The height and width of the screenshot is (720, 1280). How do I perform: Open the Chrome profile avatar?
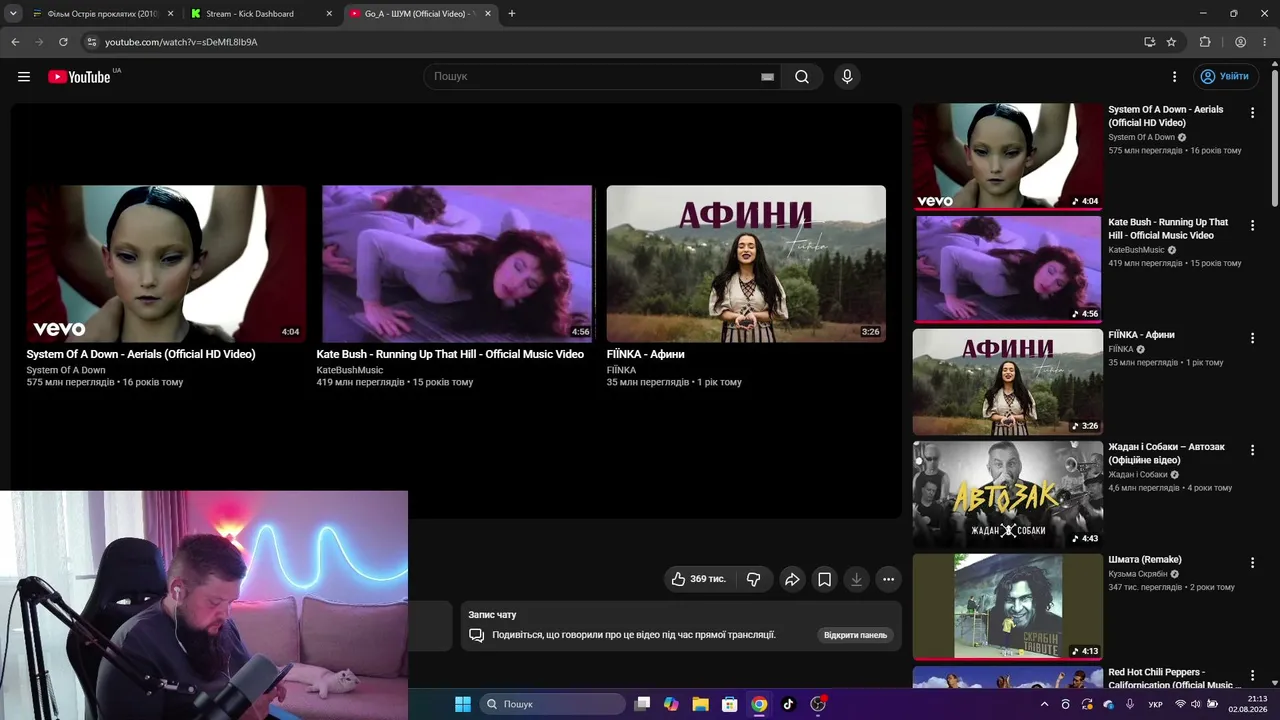pos(1240,42)
